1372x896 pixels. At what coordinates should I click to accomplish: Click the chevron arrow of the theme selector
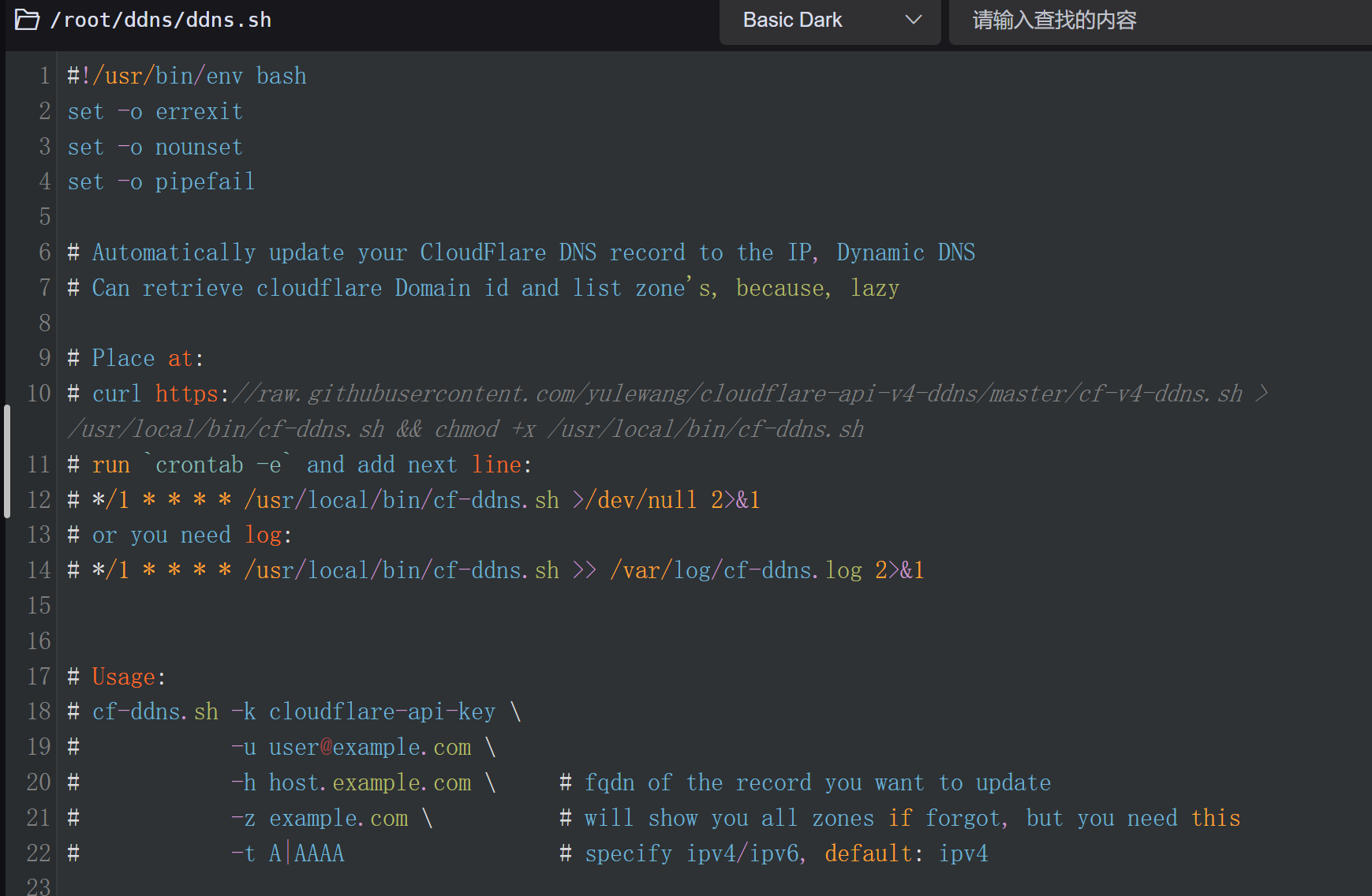[x=913, y=21]
